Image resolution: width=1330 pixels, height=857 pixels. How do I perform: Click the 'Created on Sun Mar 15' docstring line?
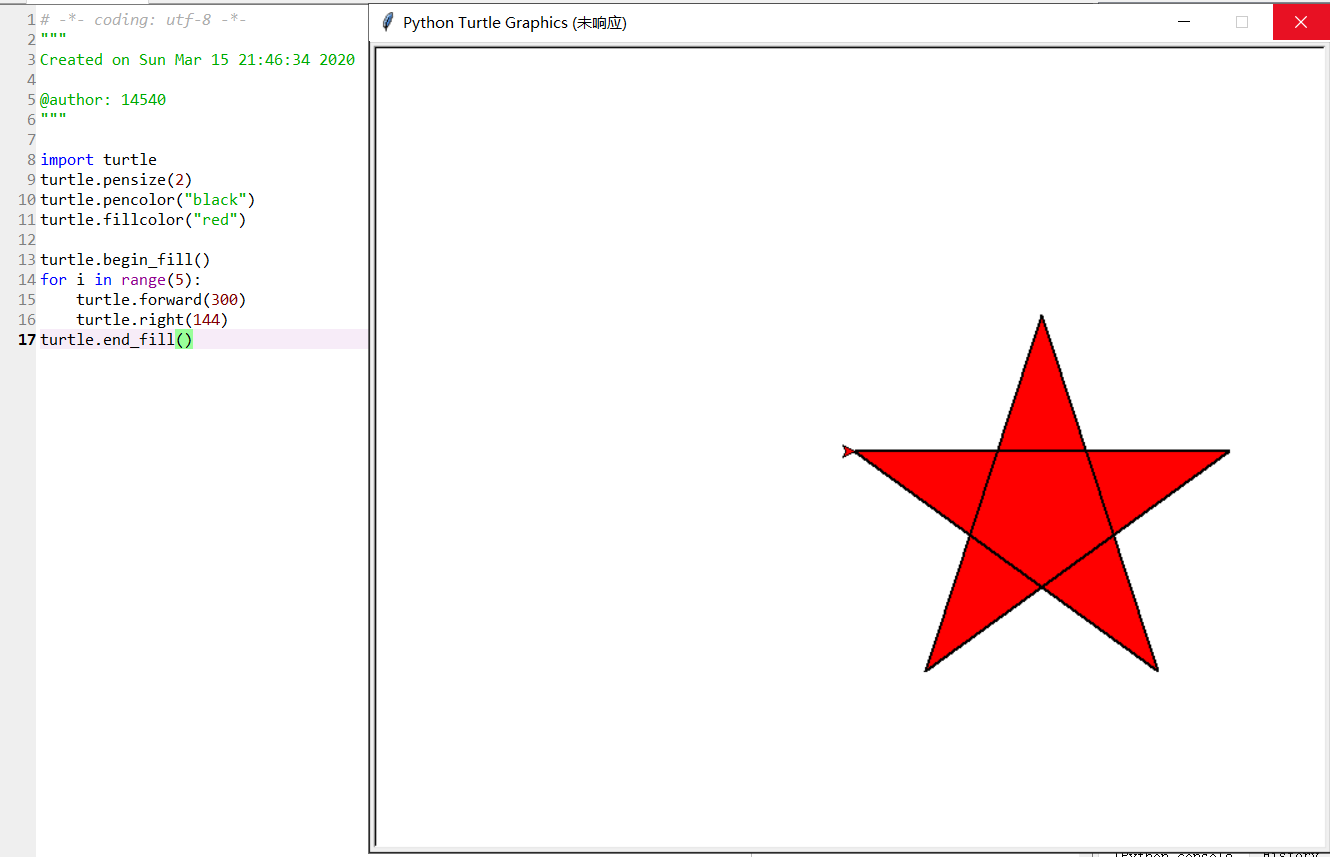point(197,59)
